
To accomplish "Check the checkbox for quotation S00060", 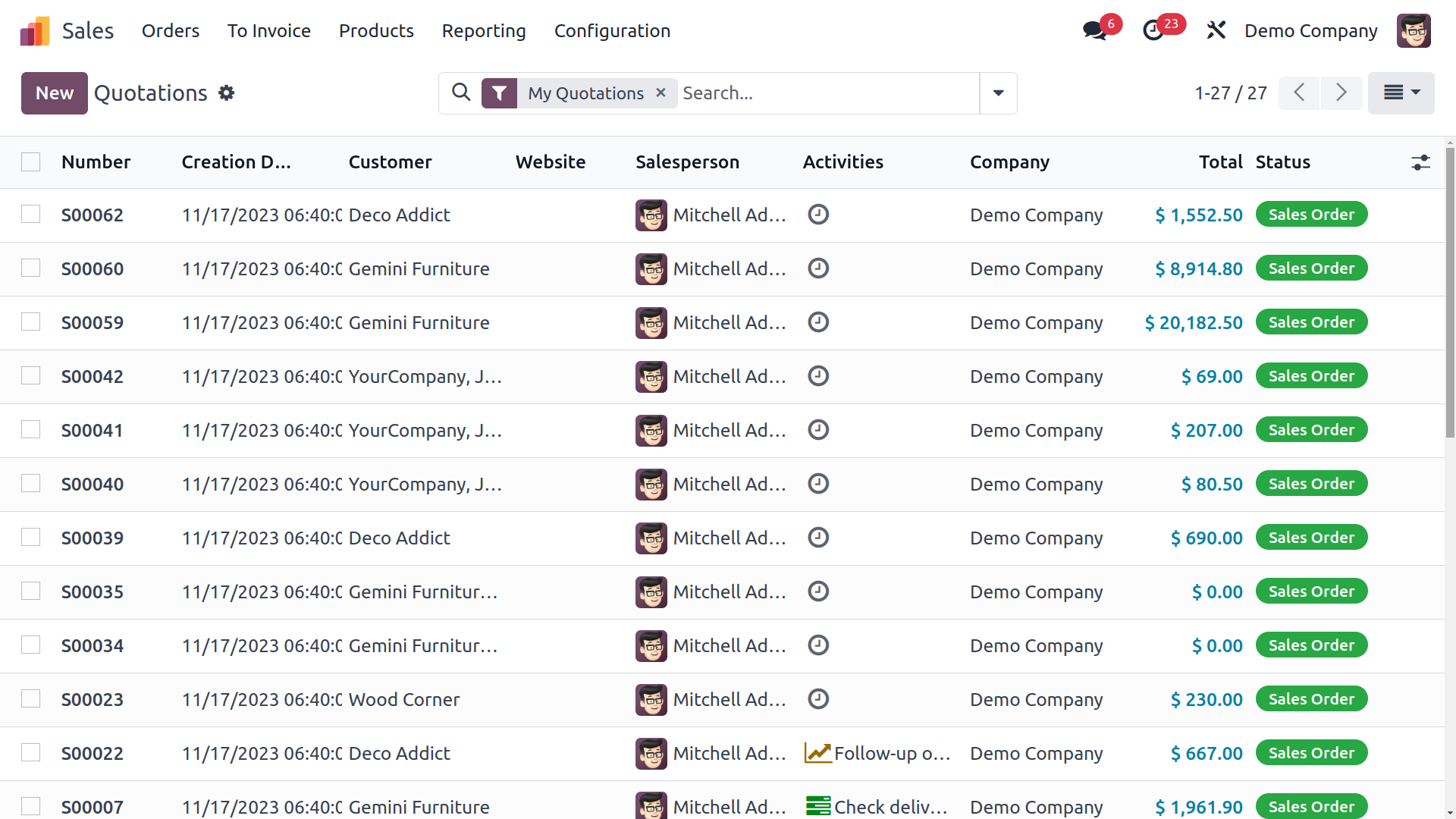I will [x=30, y=268].
